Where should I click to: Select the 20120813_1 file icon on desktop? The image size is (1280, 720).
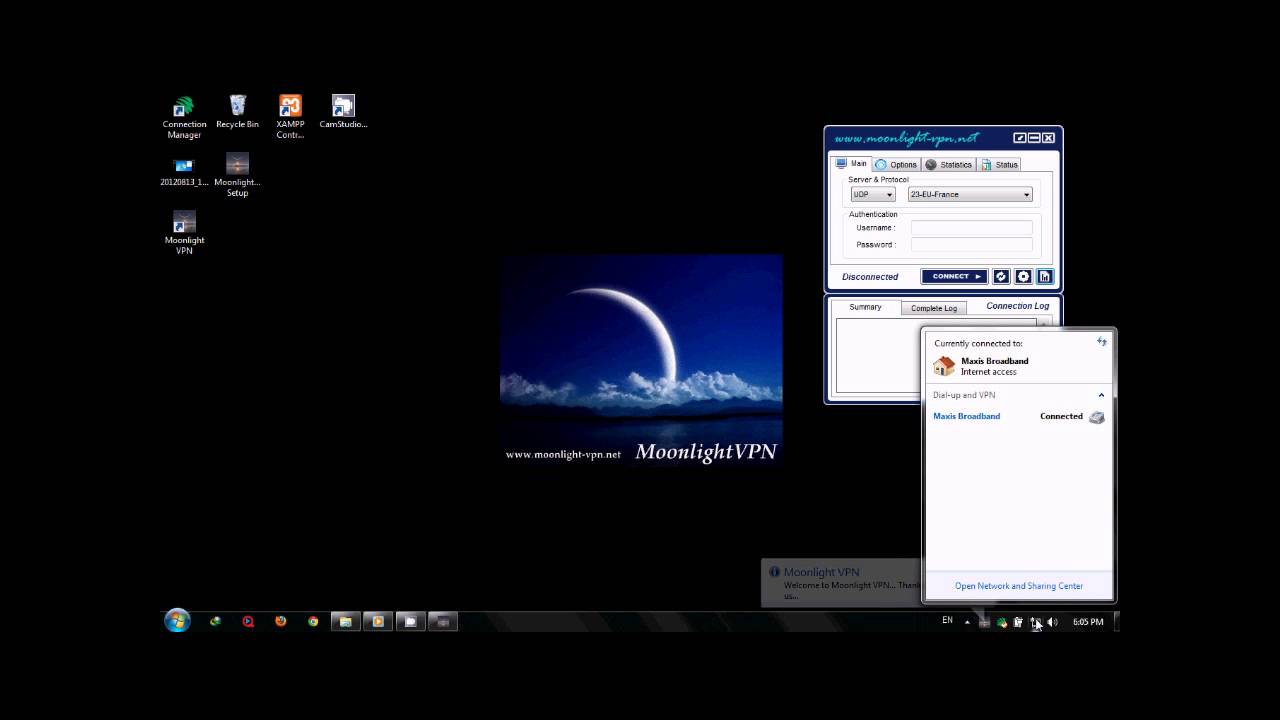tap(184, 170)
